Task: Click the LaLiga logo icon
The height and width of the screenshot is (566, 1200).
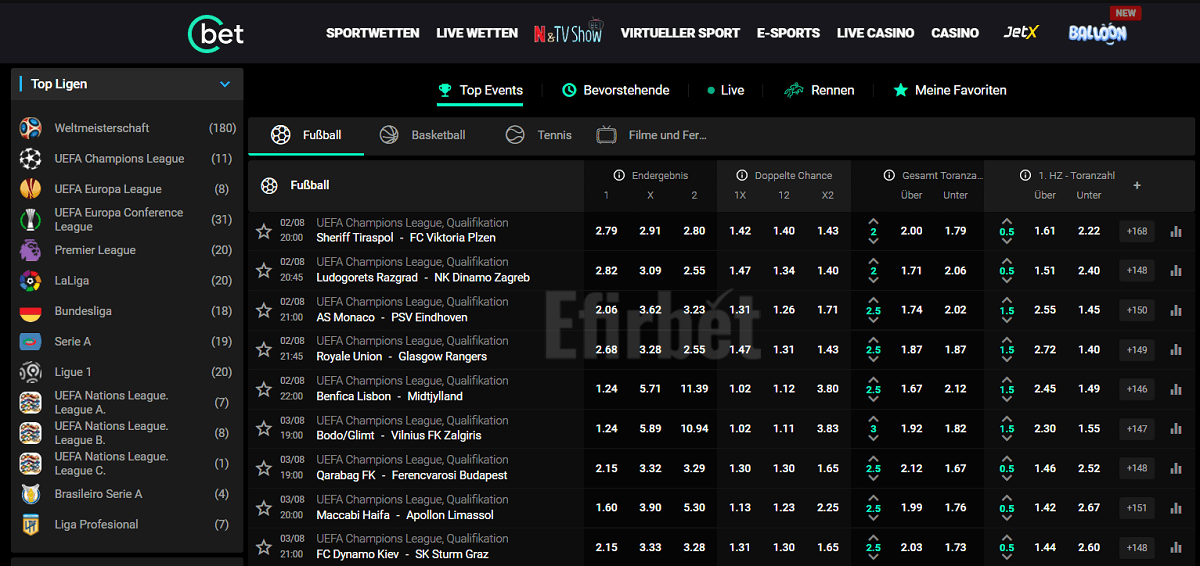Action: click(x=31, y=281)
